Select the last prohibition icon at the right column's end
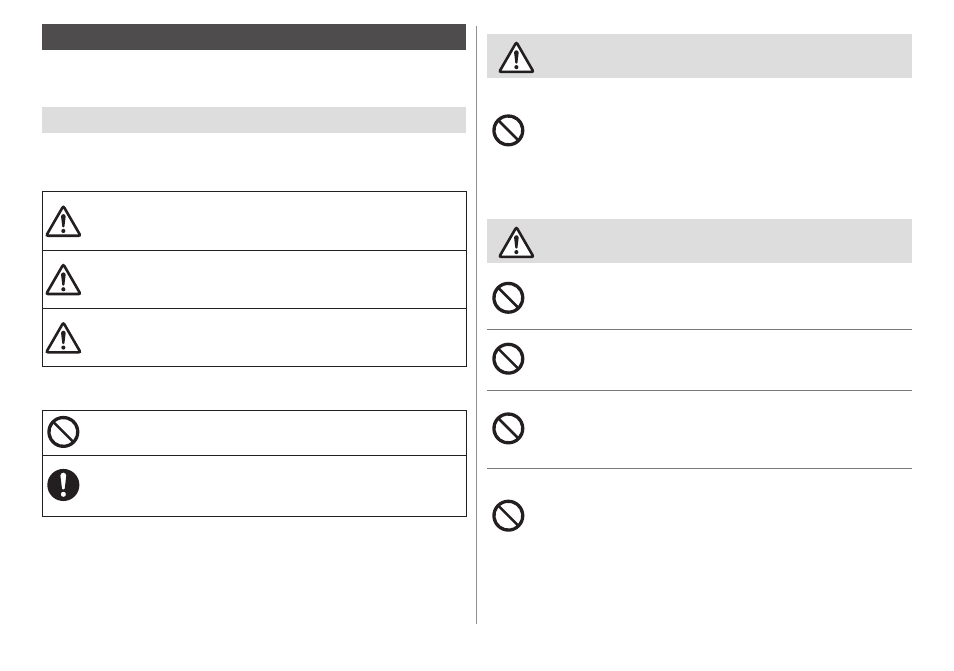The height and width of the screenshot is (671, 954). [508, 516]
